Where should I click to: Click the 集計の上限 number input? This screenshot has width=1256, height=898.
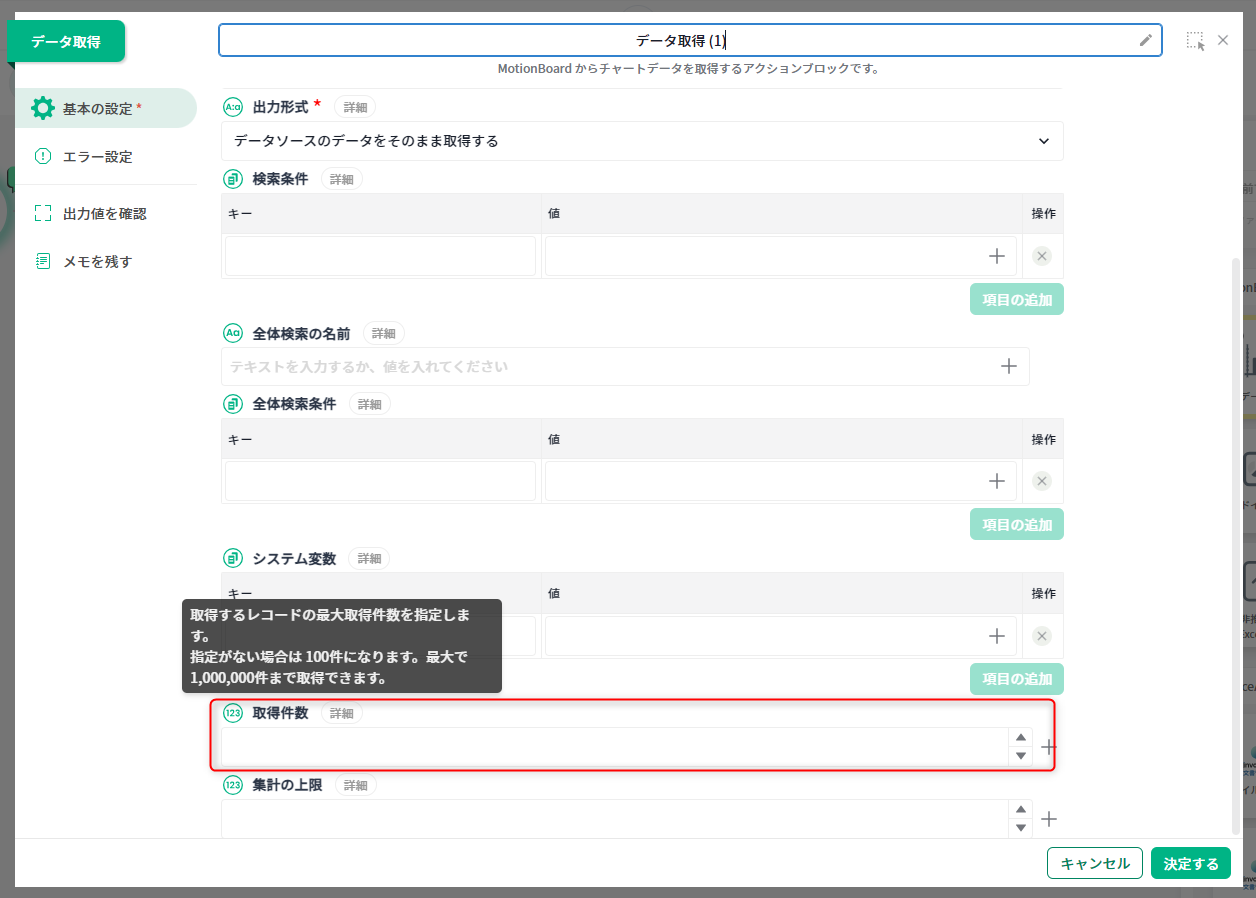pos(614,819)
